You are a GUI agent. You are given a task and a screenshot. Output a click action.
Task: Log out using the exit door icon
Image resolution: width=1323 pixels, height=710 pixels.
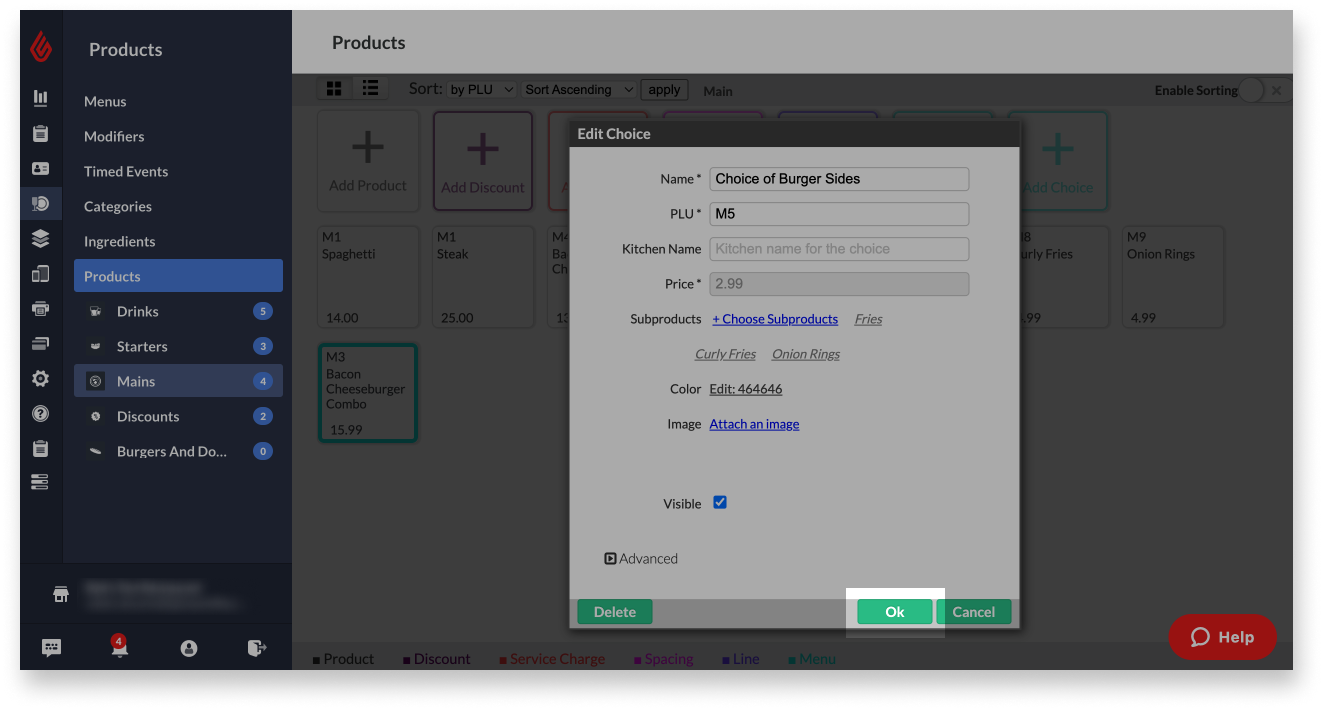coord(257,647)
